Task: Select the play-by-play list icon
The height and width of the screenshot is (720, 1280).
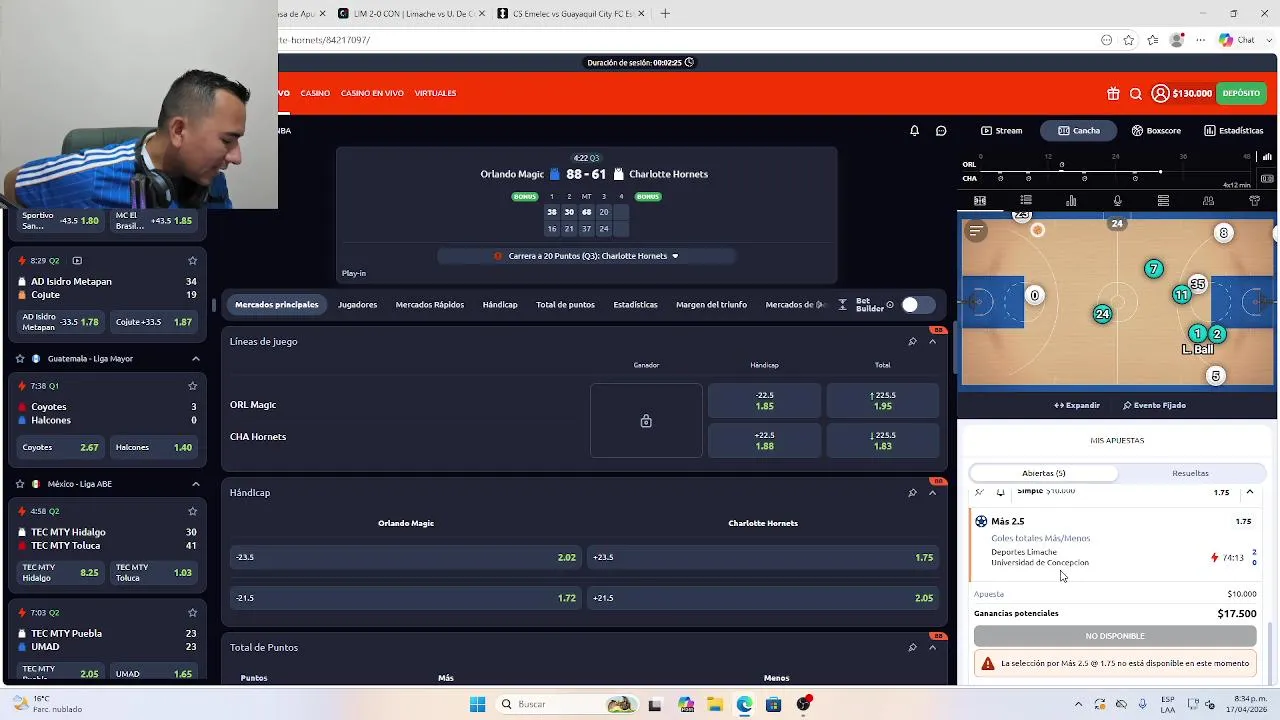Action: (x=1026, y=200)
